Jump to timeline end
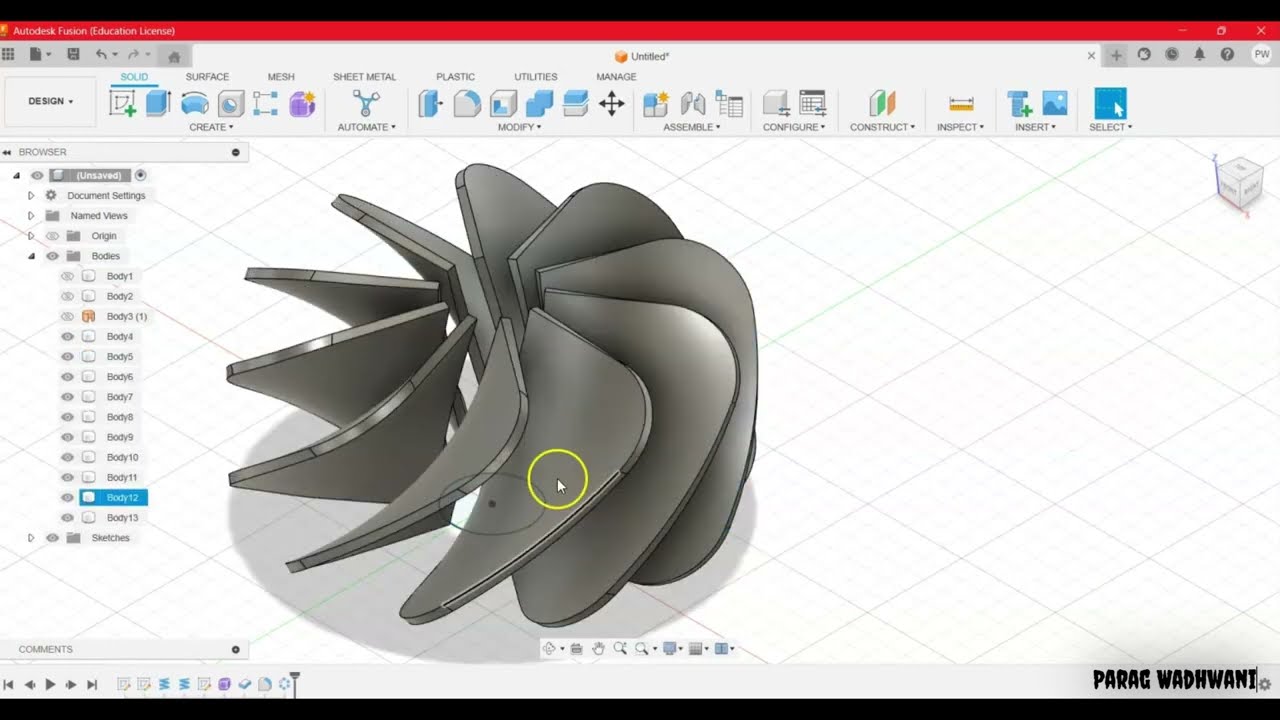Viewport: 1280px width, 720px height. (92, 684)
